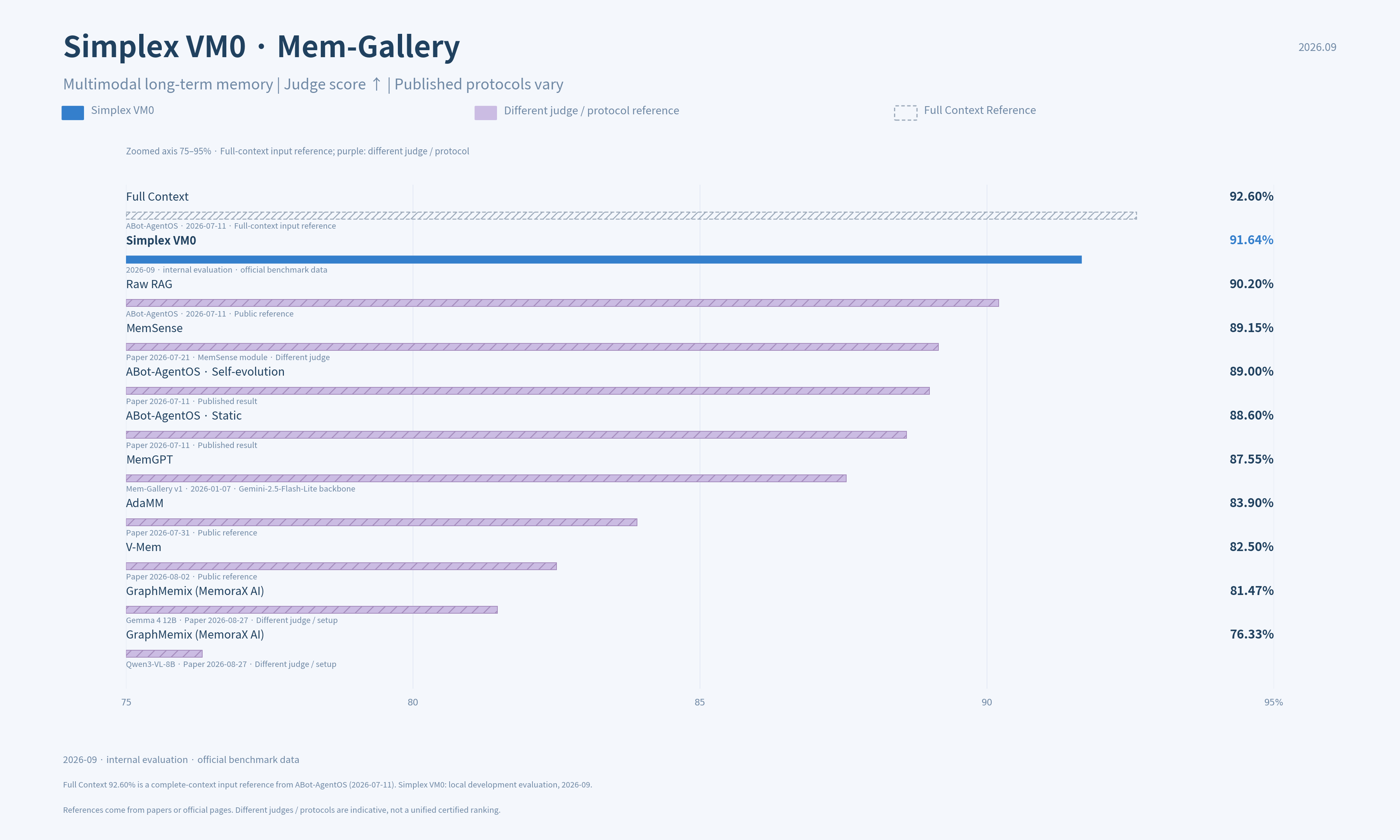Select the shortest GraphMemix 76.33% bar
The height and width of the screenshot is (840, 1400).
pyautogui.click(x=164, y=654)
